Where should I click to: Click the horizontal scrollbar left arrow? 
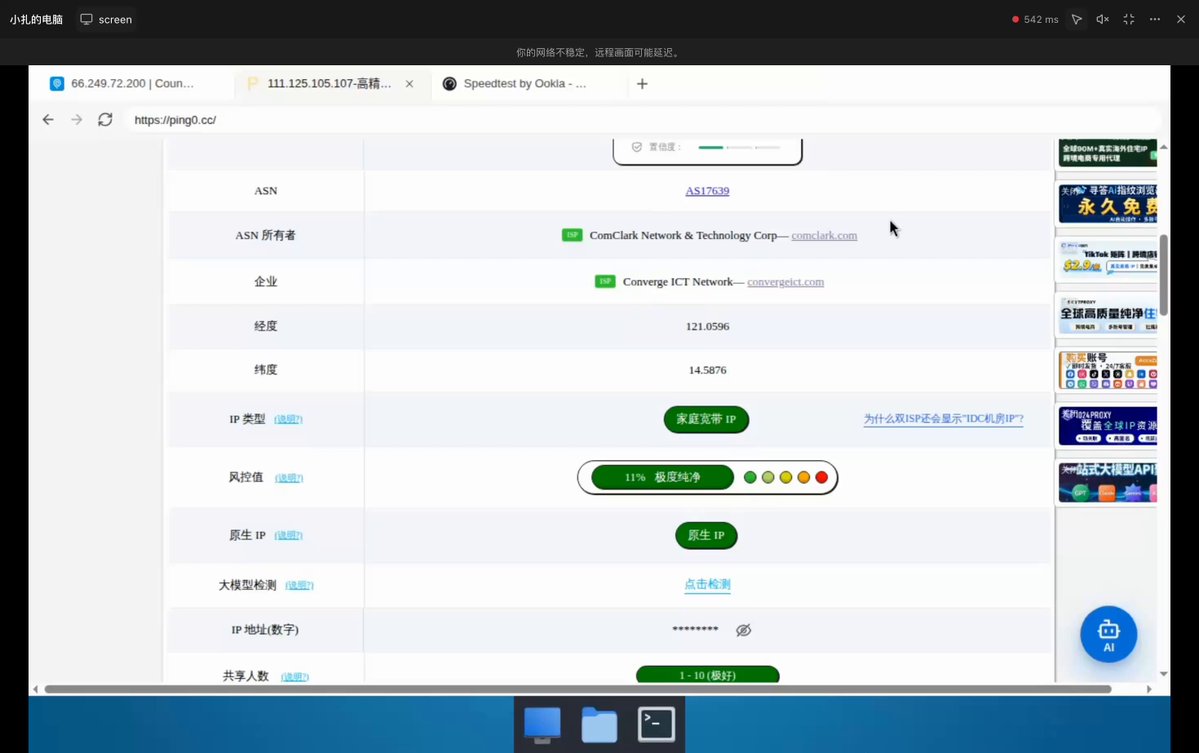(35, 690)
